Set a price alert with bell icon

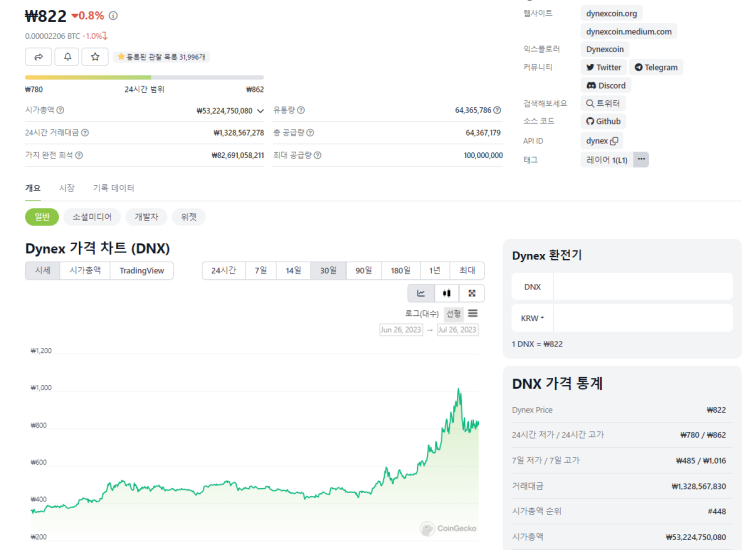[x=67, y=57]
